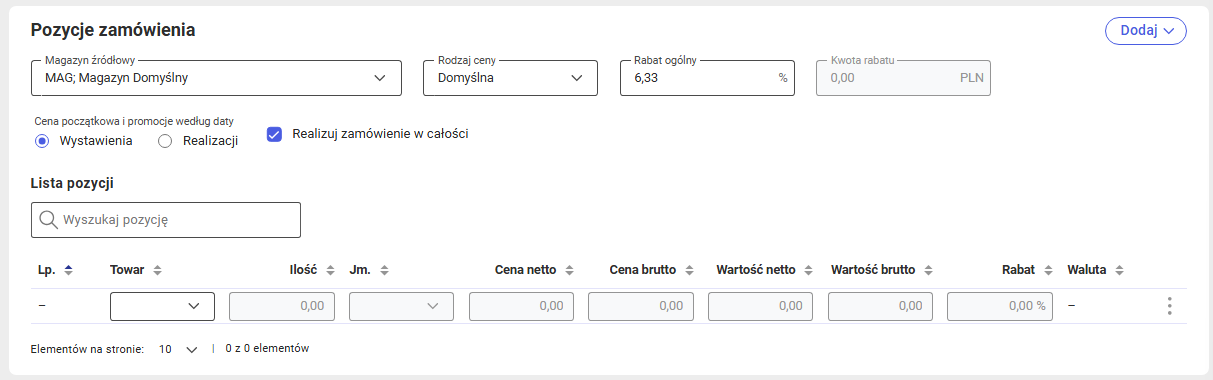Open the Rodzaj ceny dropdown
The image size is (1213, 380).
pos(510,77)
